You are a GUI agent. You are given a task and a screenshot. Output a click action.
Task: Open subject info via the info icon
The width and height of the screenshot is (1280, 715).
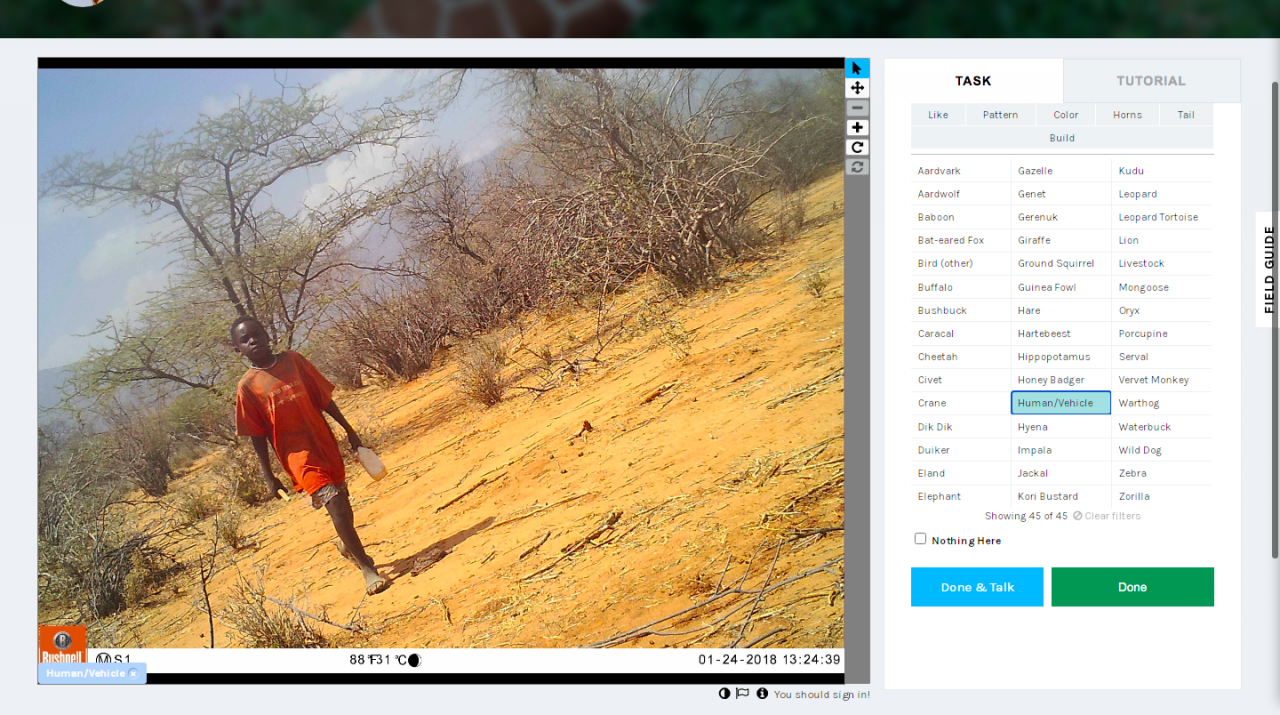[x=762, y=694]
